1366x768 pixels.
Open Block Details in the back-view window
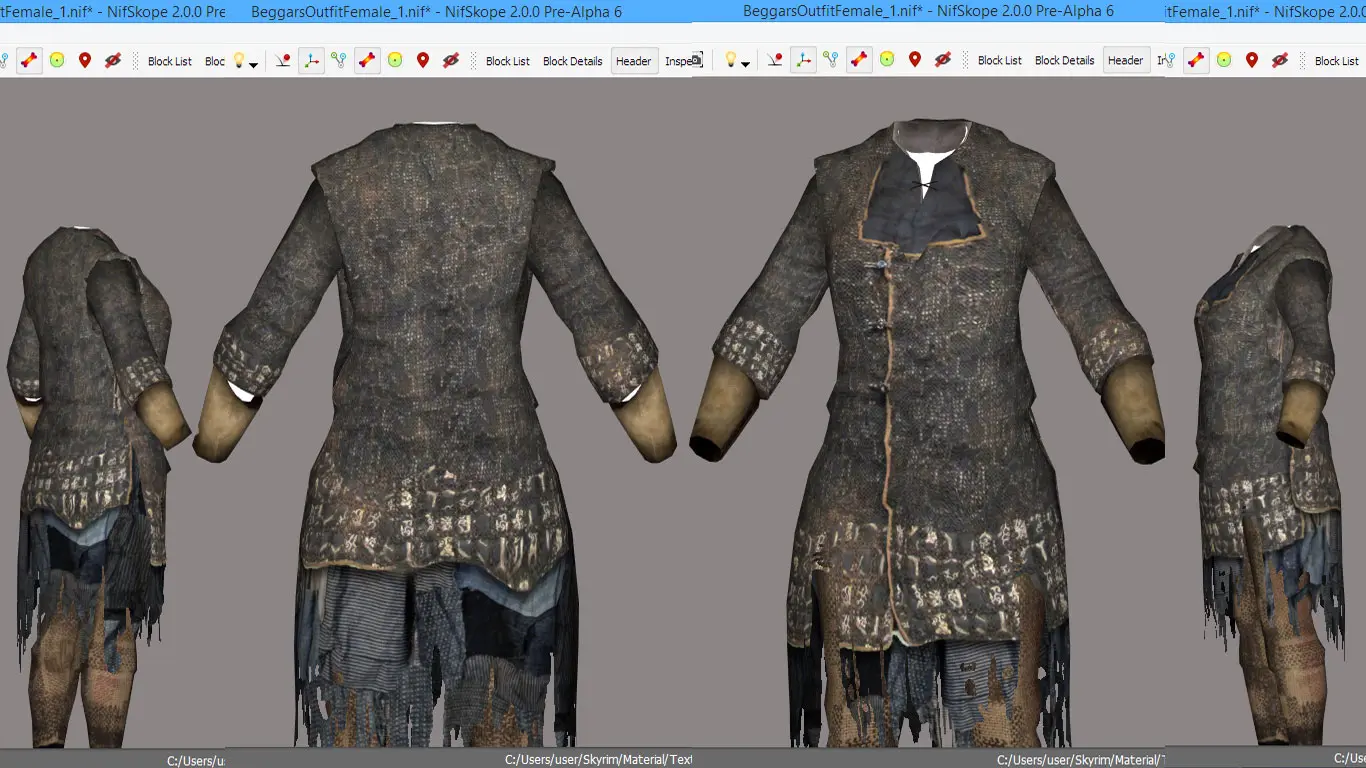pos(573,61)
